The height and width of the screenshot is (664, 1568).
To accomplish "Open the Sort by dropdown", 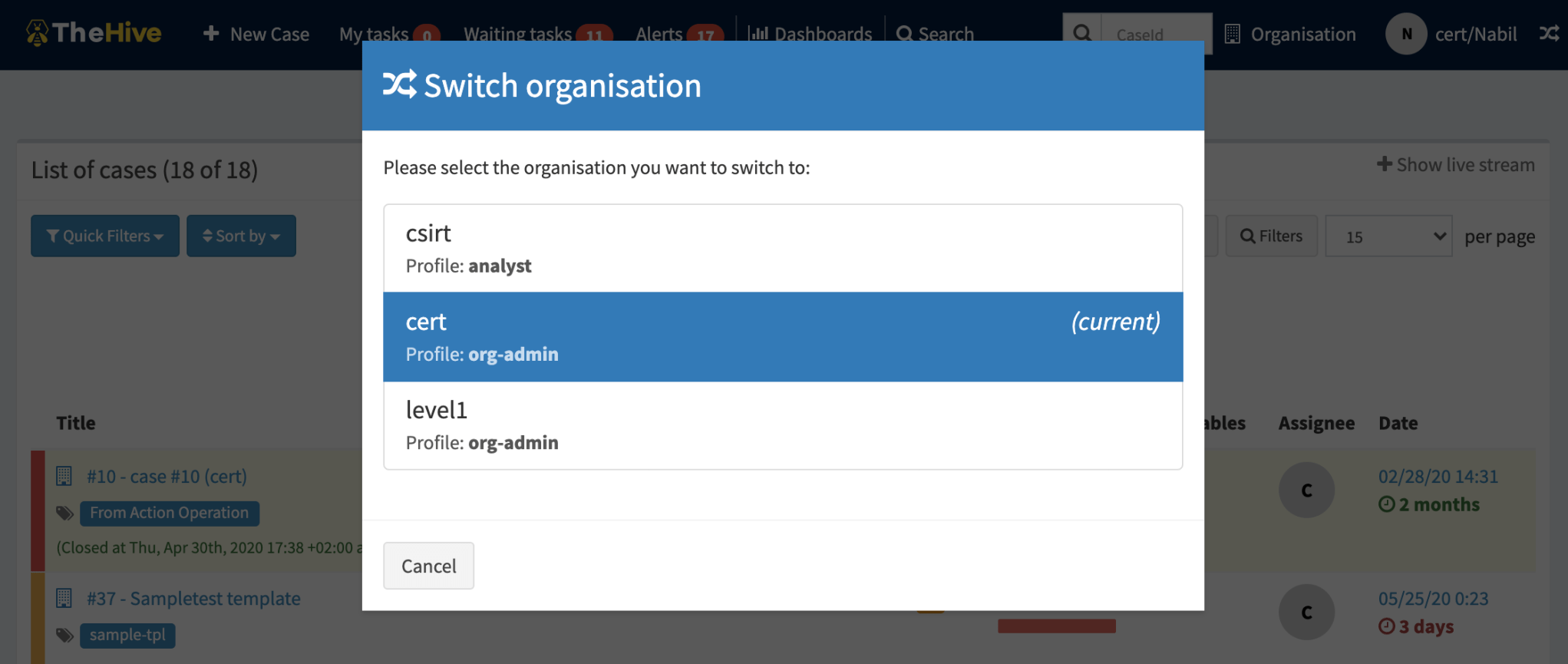I will pos(241,236).
